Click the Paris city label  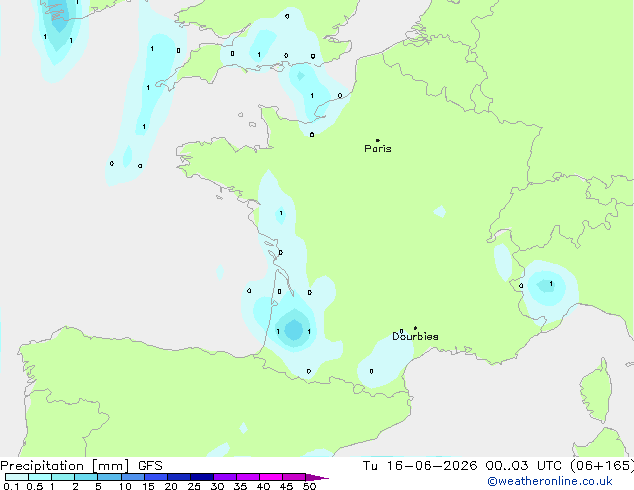point(378,149)
